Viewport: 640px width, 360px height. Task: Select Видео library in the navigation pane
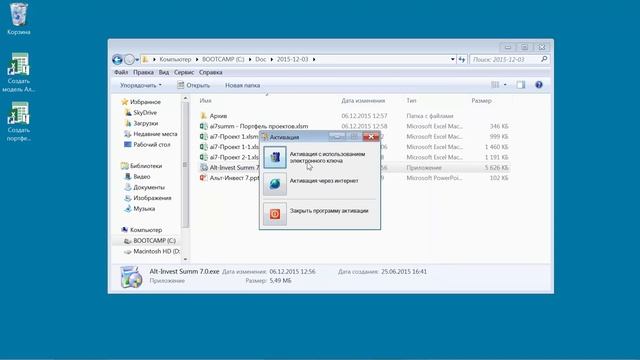click(x=137, y=177)
